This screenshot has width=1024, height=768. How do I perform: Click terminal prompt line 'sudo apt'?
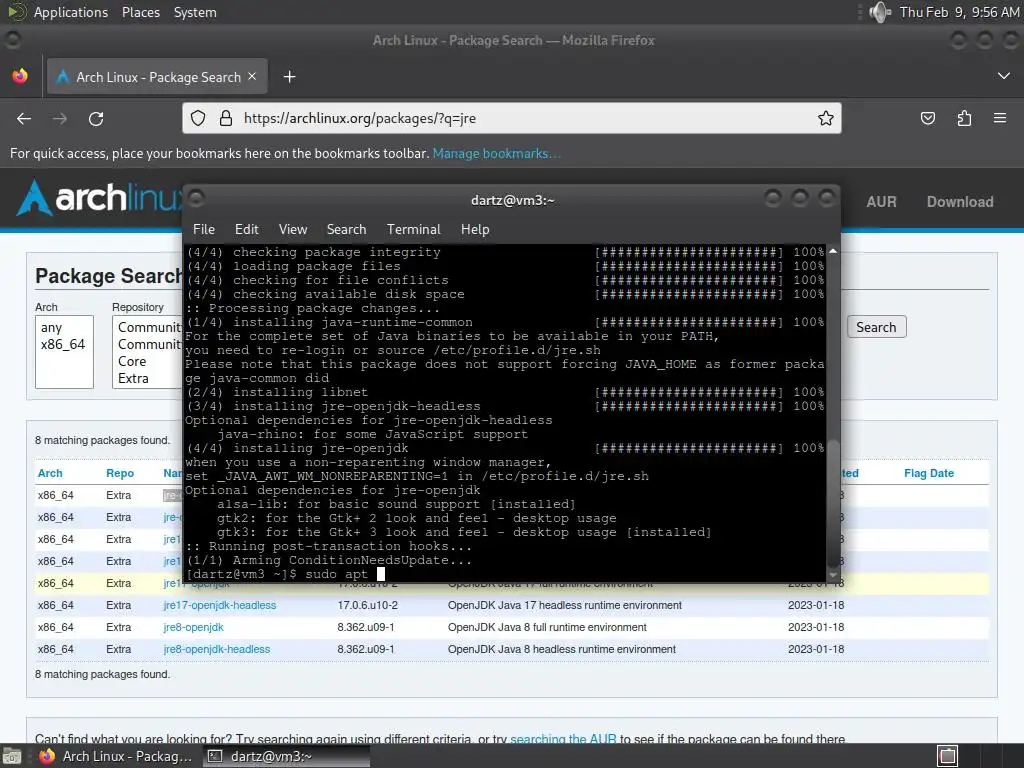285,574
